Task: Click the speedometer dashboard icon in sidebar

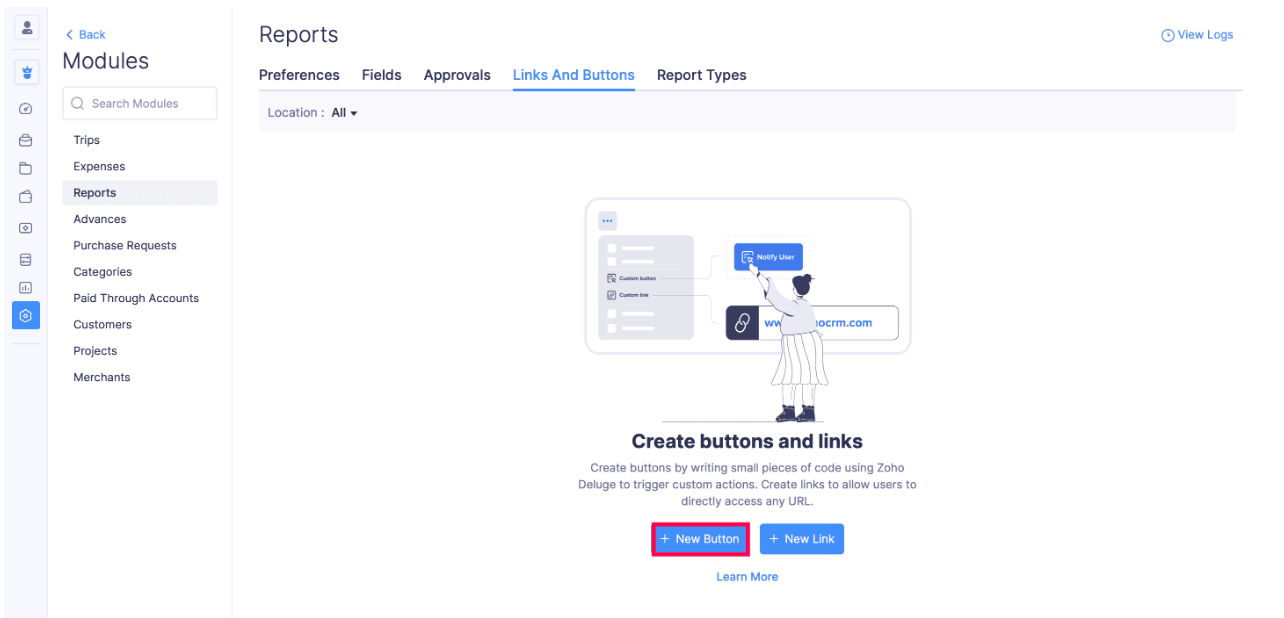Action: coord(26,108)
